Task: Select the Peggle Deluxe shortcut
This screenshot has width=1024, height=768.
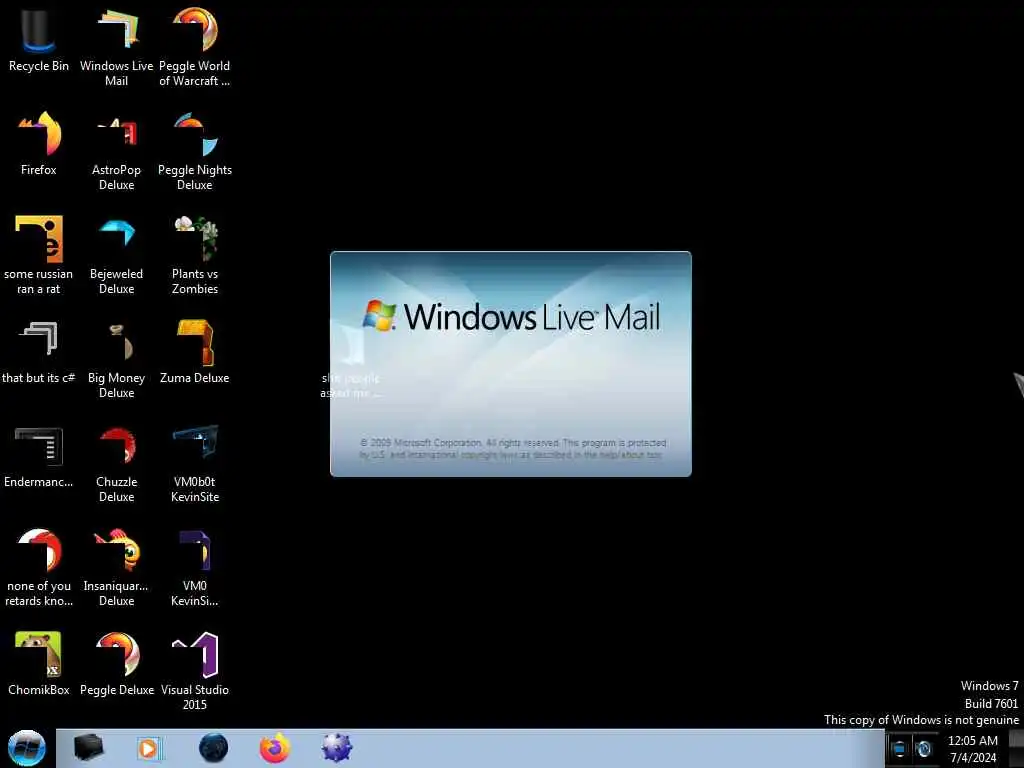Action: coord(116,663)
